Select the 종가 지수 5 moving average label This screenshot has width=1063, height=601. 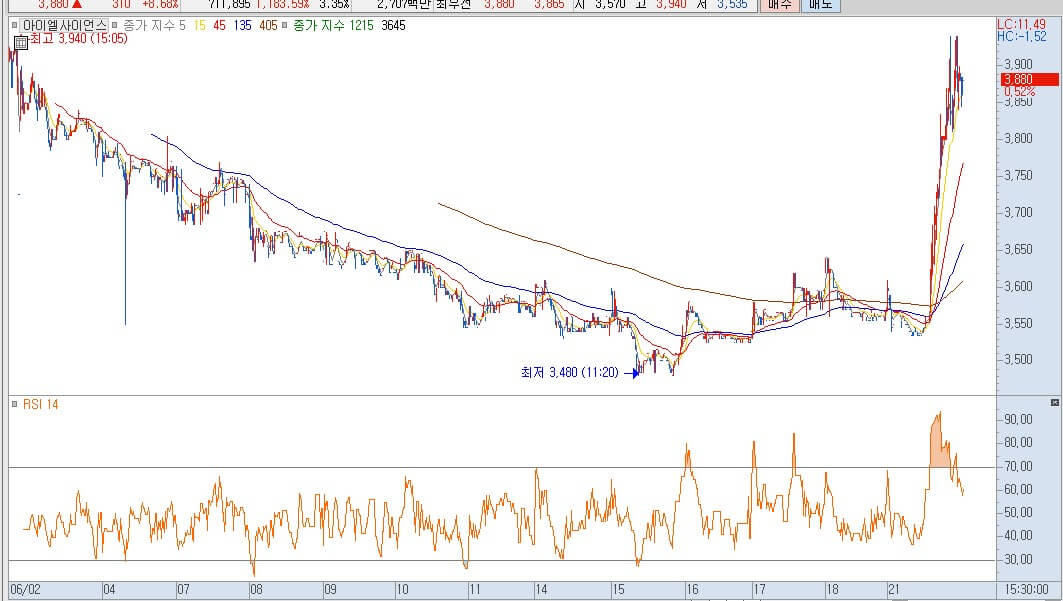pos(154,25)
